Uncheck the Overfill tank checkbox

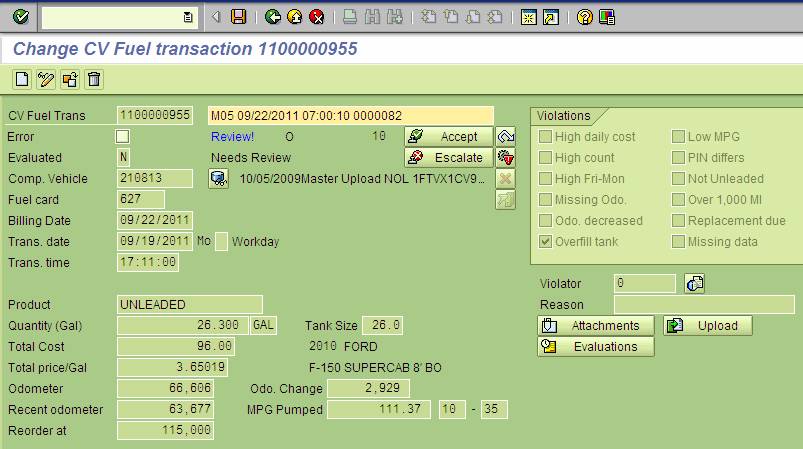[x=545, y=242]
